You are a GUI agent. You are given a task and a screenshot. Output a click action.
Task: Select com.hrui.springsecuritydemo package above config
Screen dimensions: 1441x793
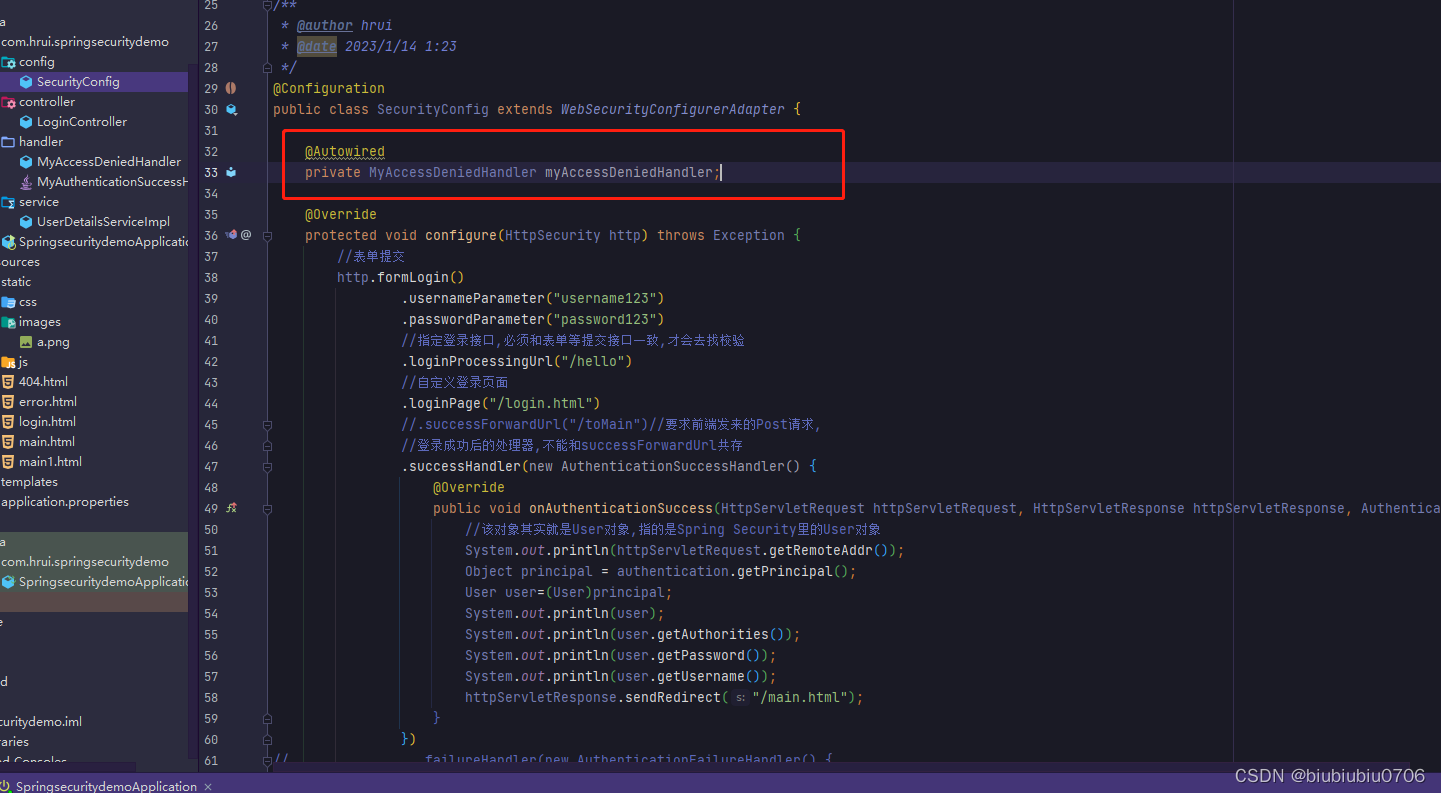click(85, 42)
